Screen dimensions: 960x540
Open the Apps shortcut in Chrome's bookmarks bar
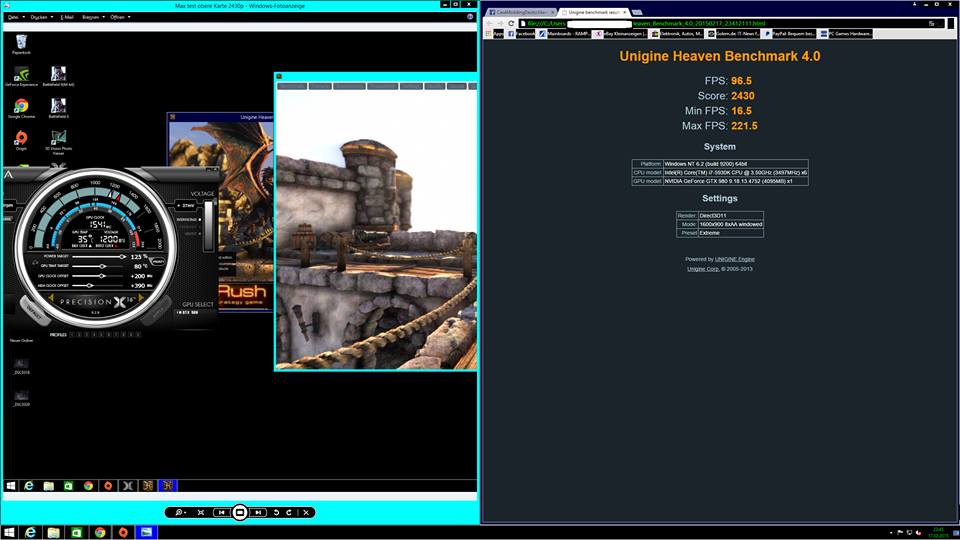point(495,34)
